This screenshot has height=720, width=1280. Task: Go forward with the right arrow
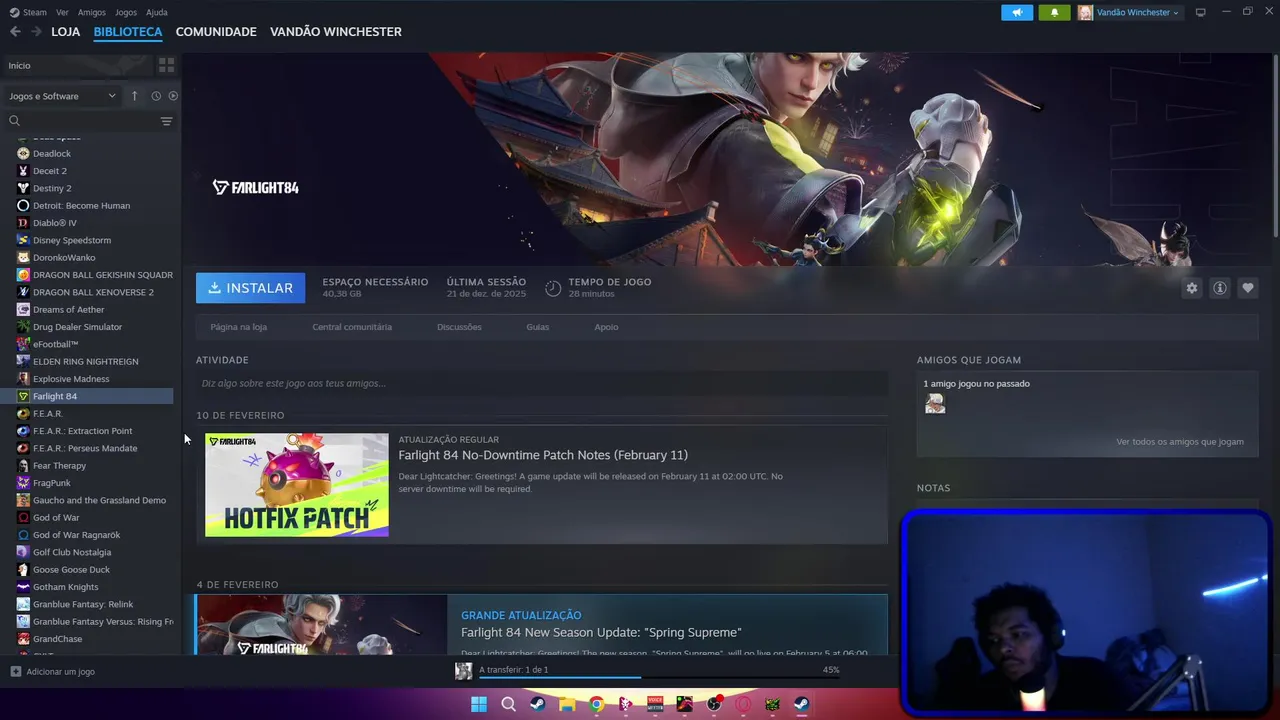pyautogui.click(x=36, y=32)
